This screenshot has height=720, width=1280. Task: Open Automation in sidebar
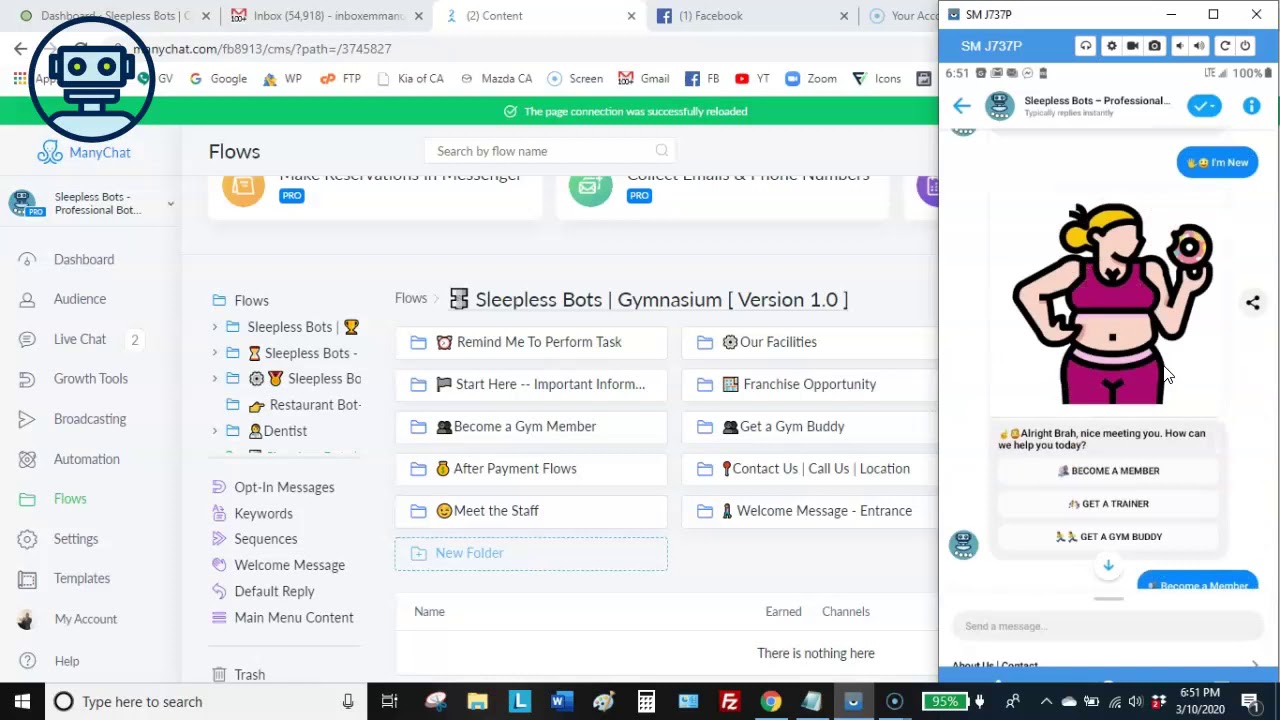tap(87, 459)
